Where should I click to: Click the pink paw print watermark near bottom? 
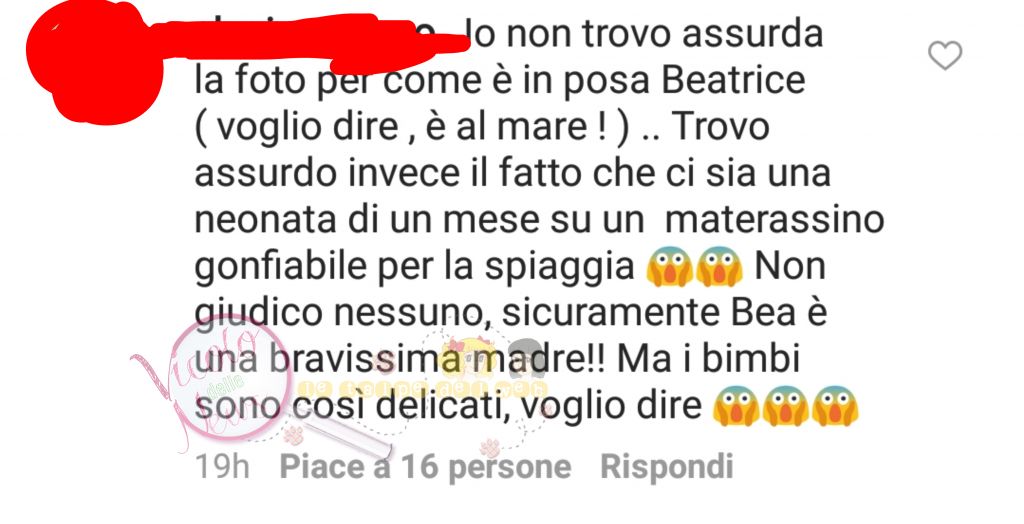pyautogui.click(x=490, y=448)
